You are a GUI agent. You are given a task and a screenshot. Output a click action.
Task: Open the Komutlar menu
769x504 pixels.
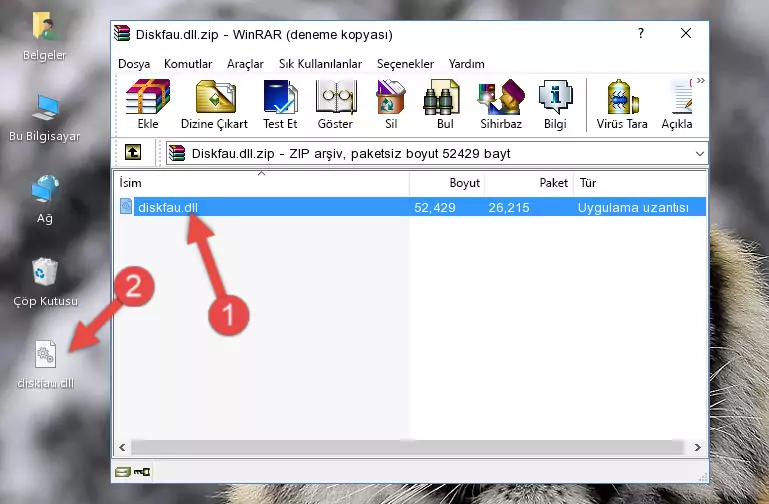click(188, 64)
